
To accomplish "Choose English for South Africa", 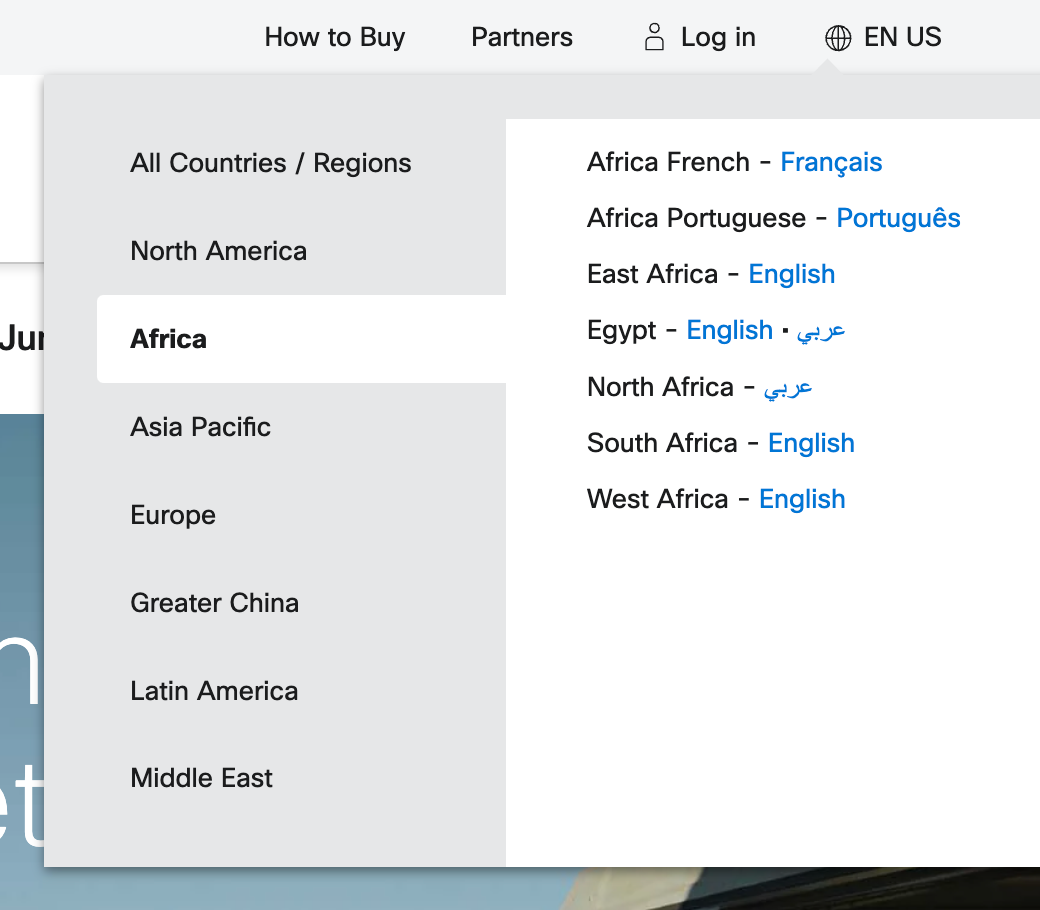I will click(x=811, y=443).
